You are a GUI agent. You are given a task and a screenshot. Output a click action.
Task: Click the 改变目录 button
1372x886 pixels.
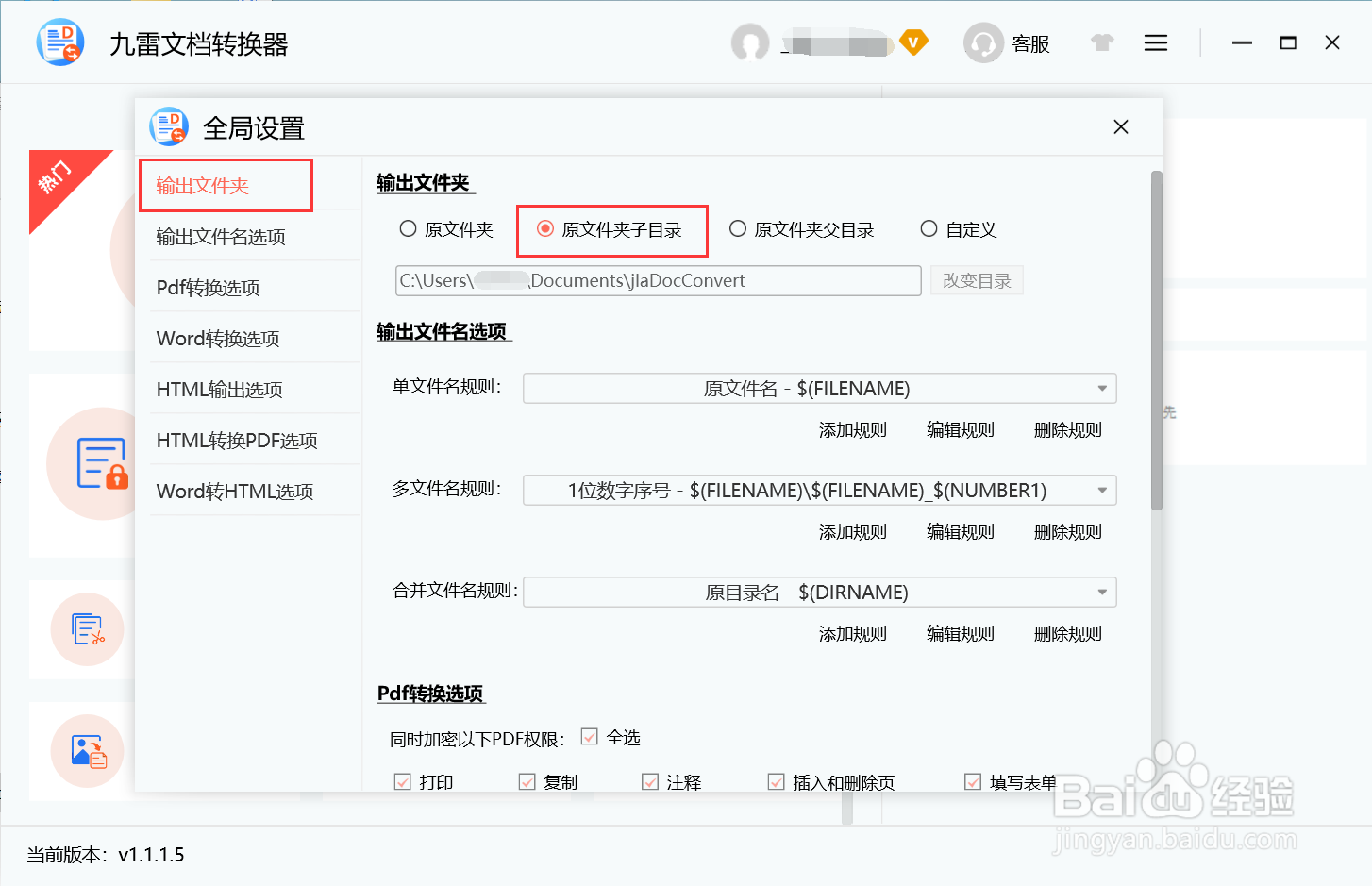click(x=977, y=280)
